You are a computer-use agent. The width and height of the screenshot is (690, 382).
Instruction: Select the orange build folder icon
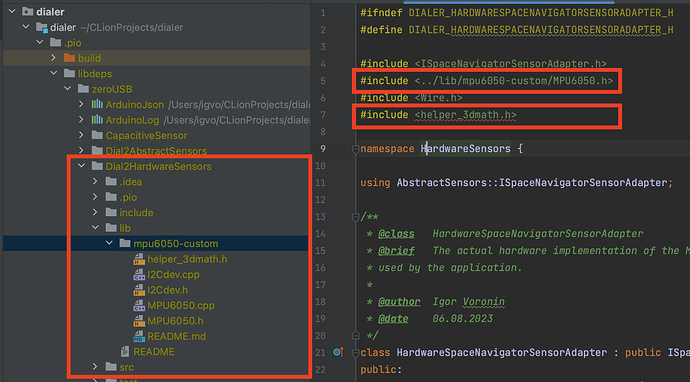coord(70,58)
